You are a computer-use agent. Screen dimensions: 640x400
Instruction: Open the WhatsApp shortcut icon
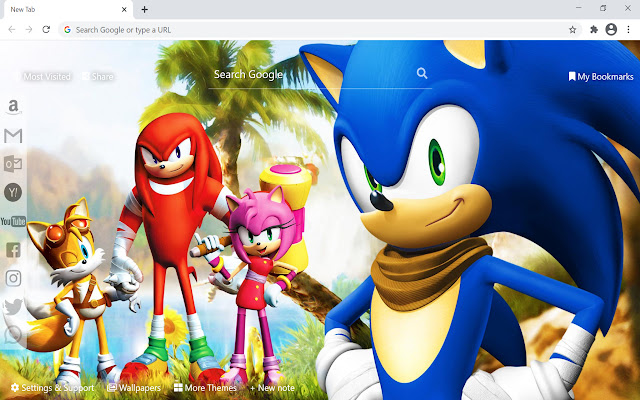pos(13,335)
